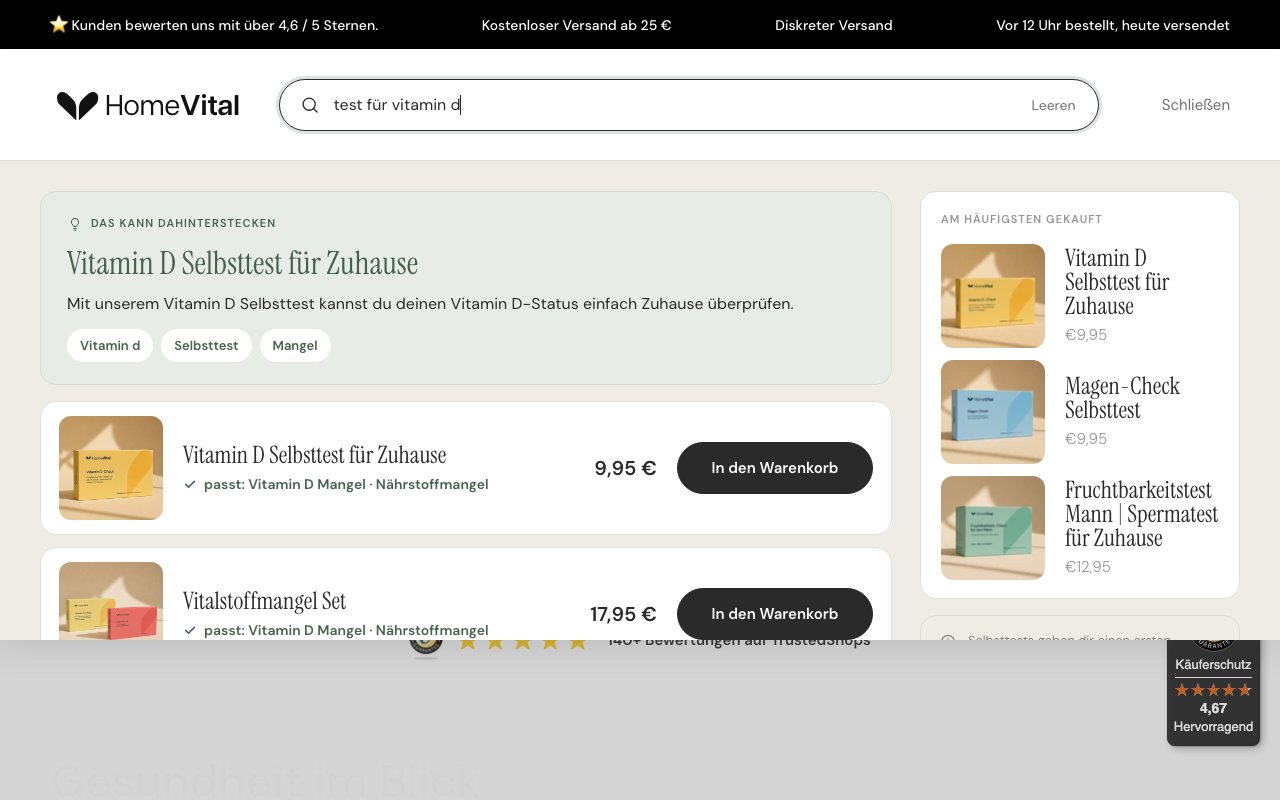This screenshot has width=1280, height=800.
Task: Click the 'AM HÄUFIGSTEN GEKAUFT' heading
Action: (1022, 219)
